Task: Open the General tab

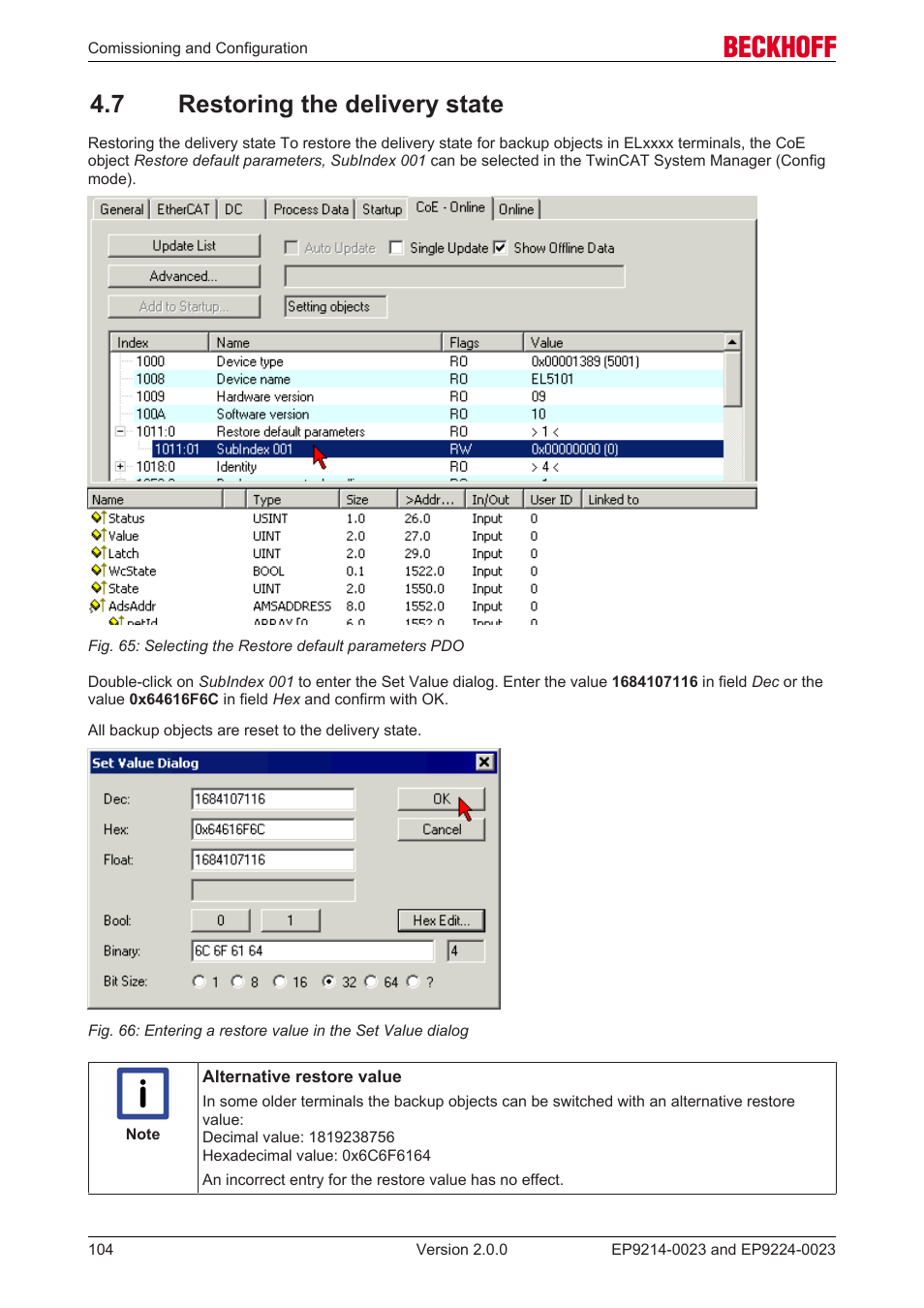Action: point(122,209)
